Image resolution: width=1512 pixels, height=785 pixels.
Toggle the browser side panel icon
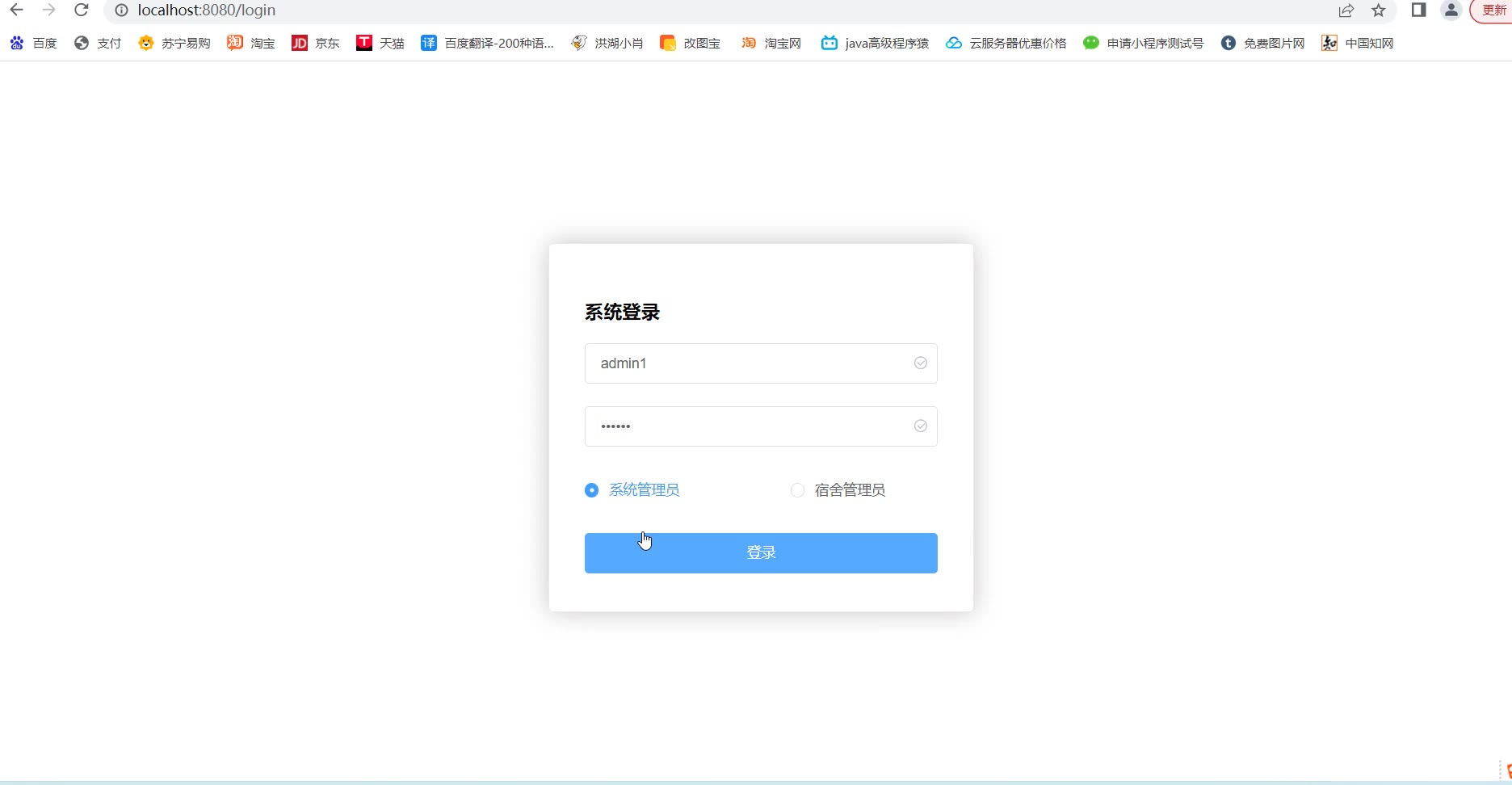[1418, 10]
